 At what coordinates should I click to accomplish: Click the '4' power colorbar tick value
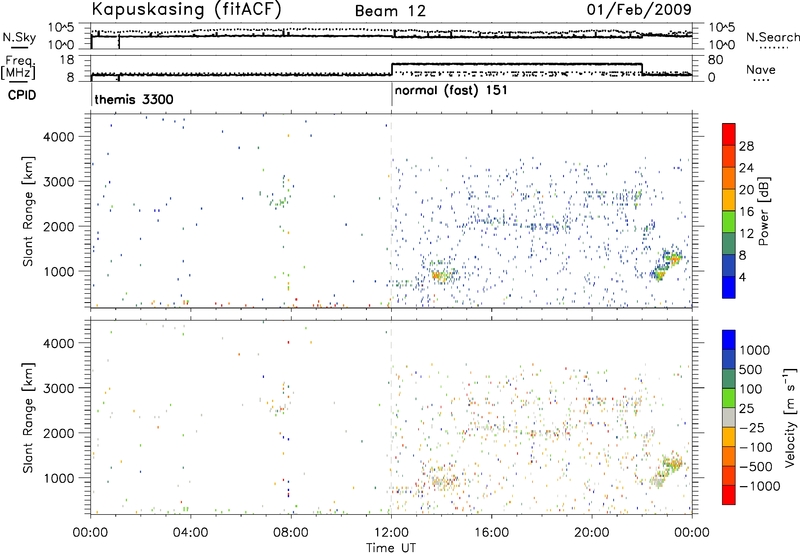743,277
